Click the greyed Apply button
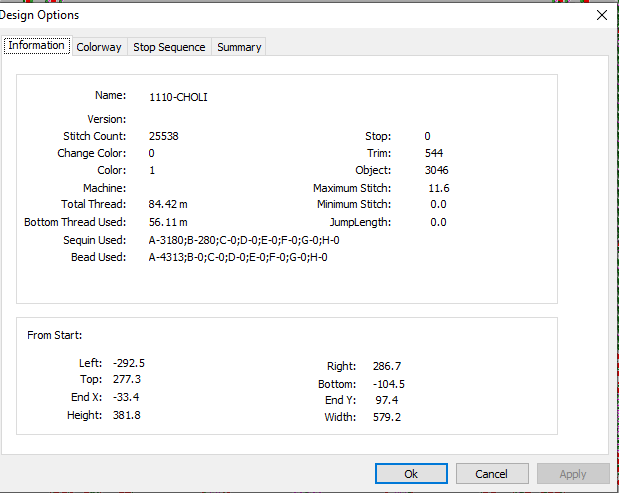Screen dimensions: 619x493 (573, 474)
